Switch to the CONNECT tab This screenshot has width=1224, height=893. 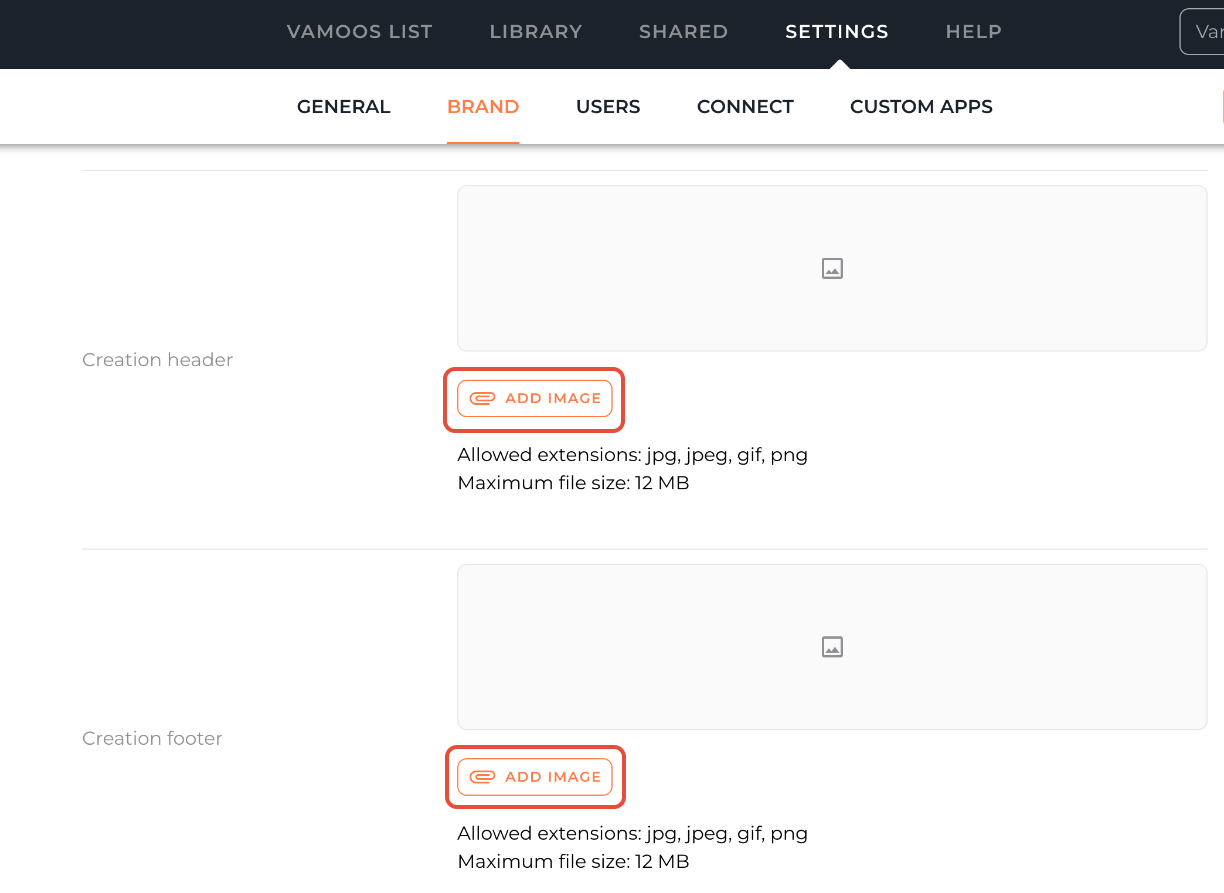coord(745,106)
